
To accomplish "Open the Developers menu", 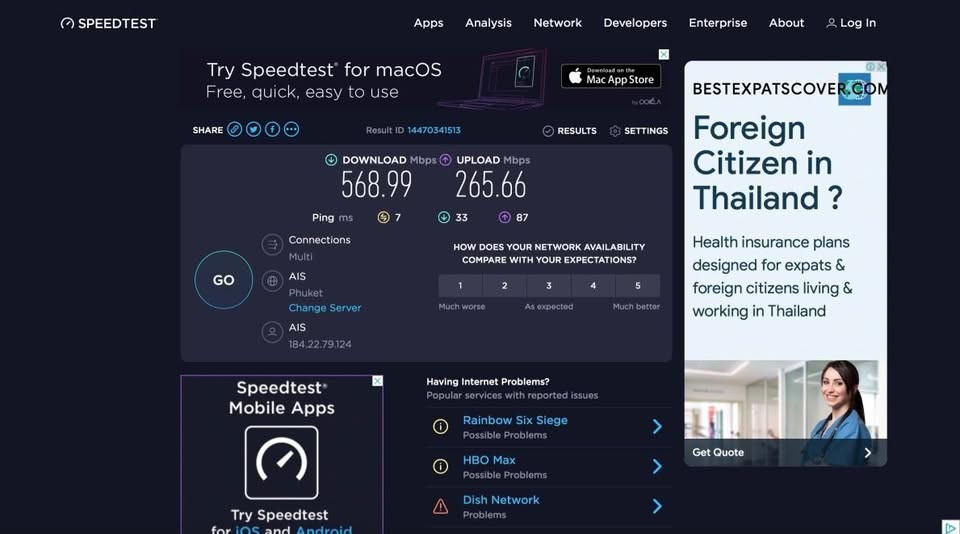I will click(636, 23).
